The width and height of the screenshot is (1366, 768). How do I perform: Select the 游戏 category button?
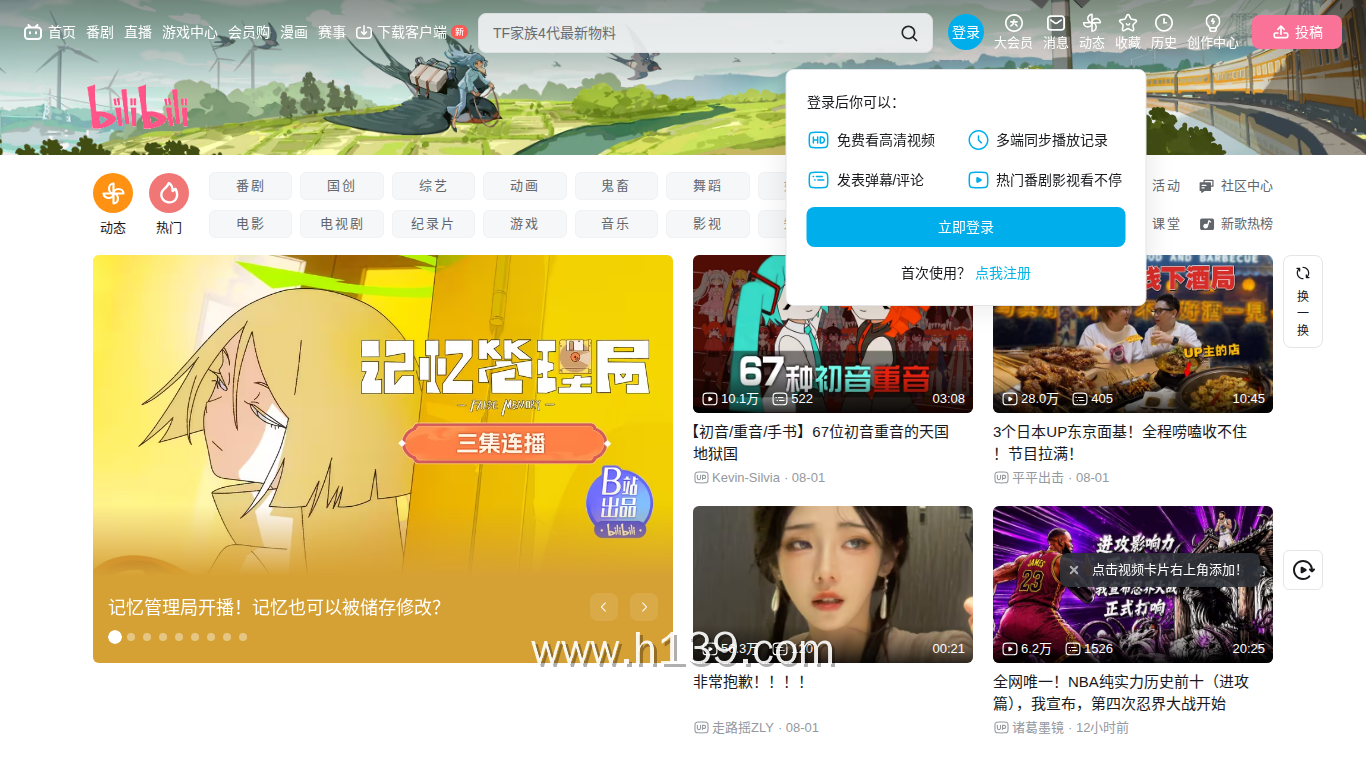click(524, 224)
